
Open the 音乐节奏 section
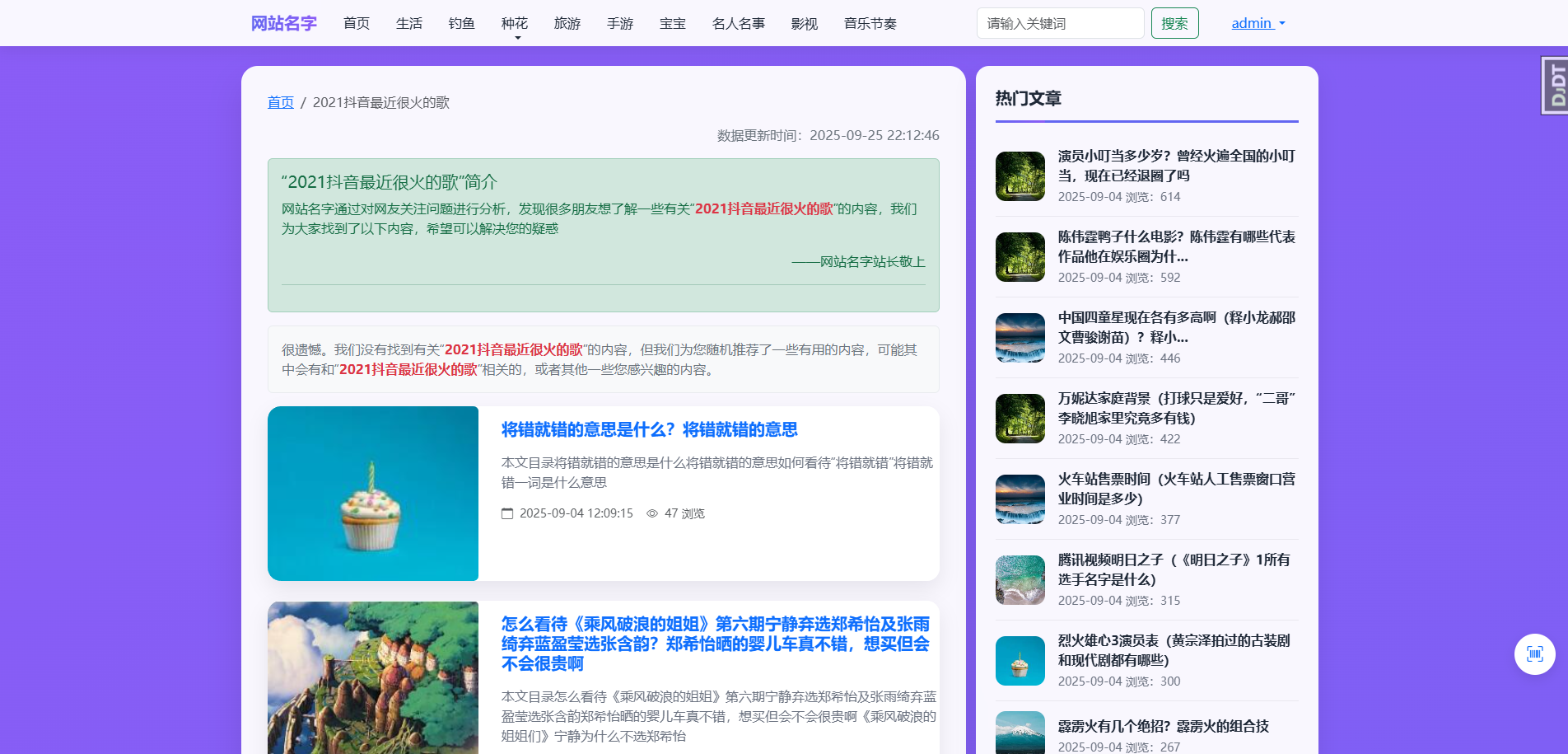pyautogui.click(x=870, y=23)
